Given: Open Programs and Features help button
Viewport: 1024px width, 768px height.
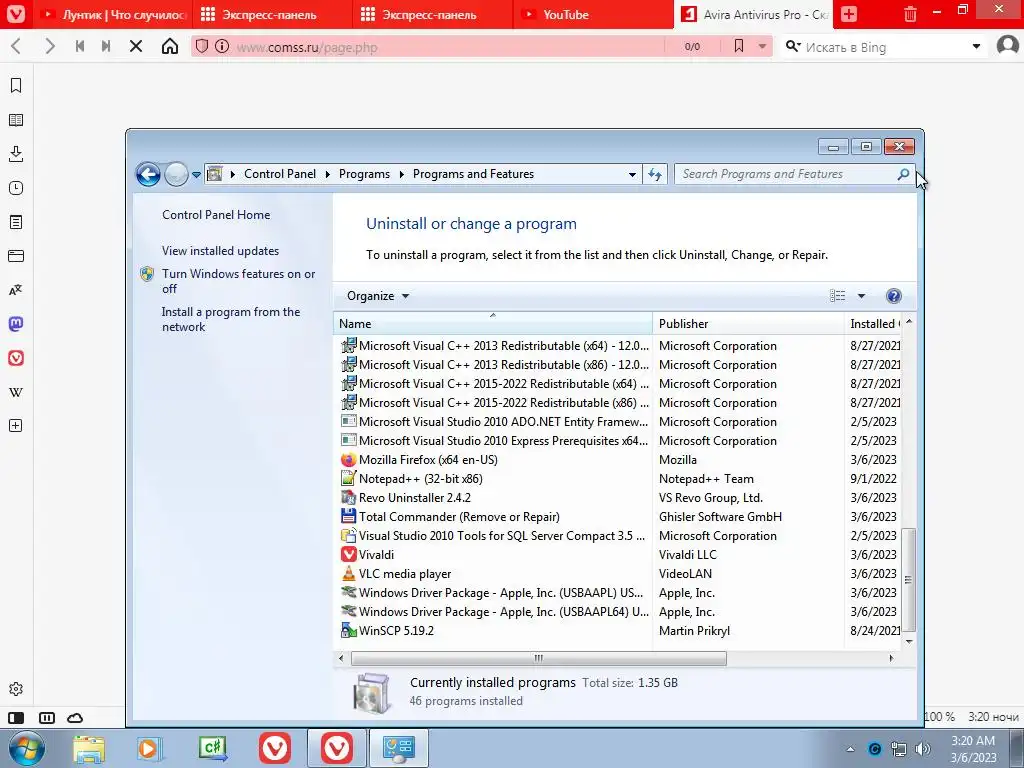Looking at the screenshot, I should [893, 296].
